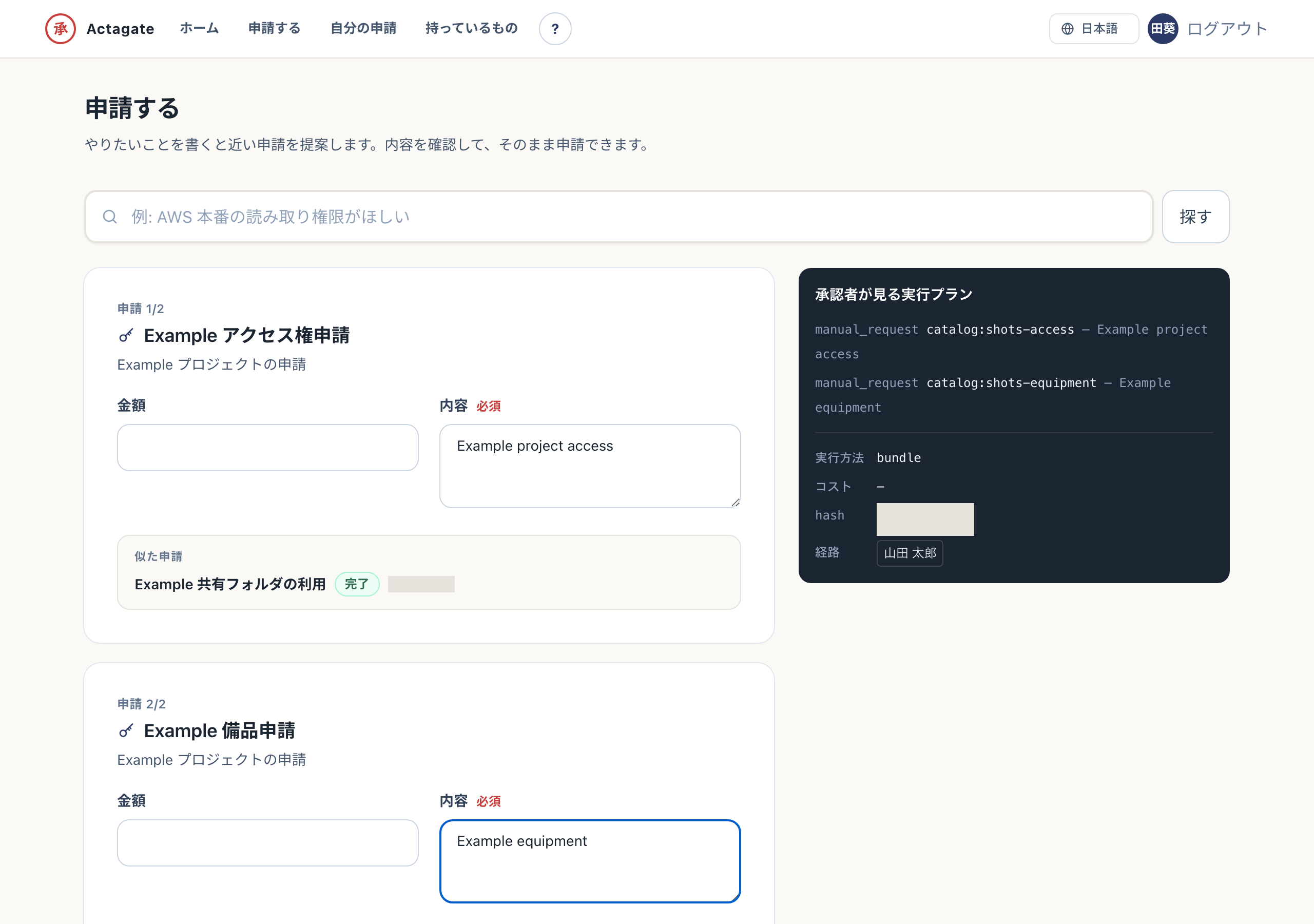The height and width of the screenshot is (924, 1314).
Task: Focus the 金額 field in 申請 2/2
Action: tap(267, 843)
